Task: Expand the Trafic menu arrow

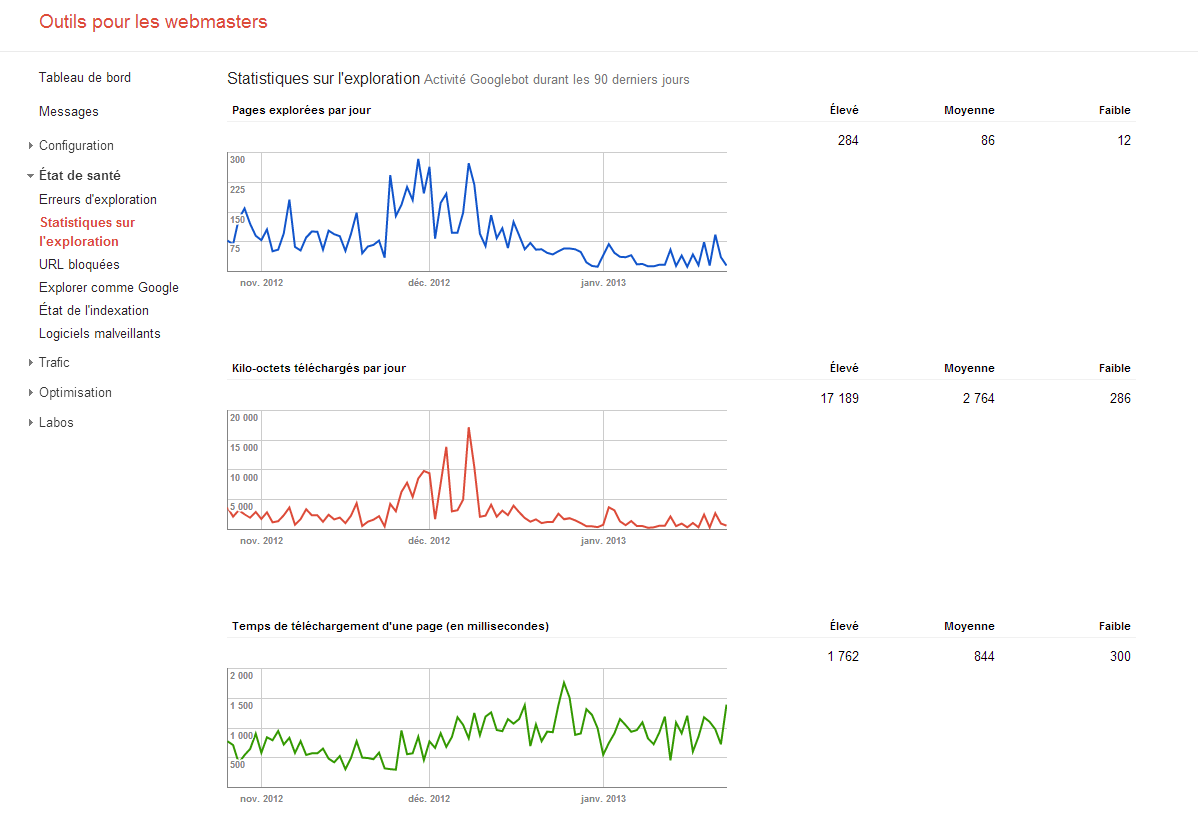Action: coord(31,363)
